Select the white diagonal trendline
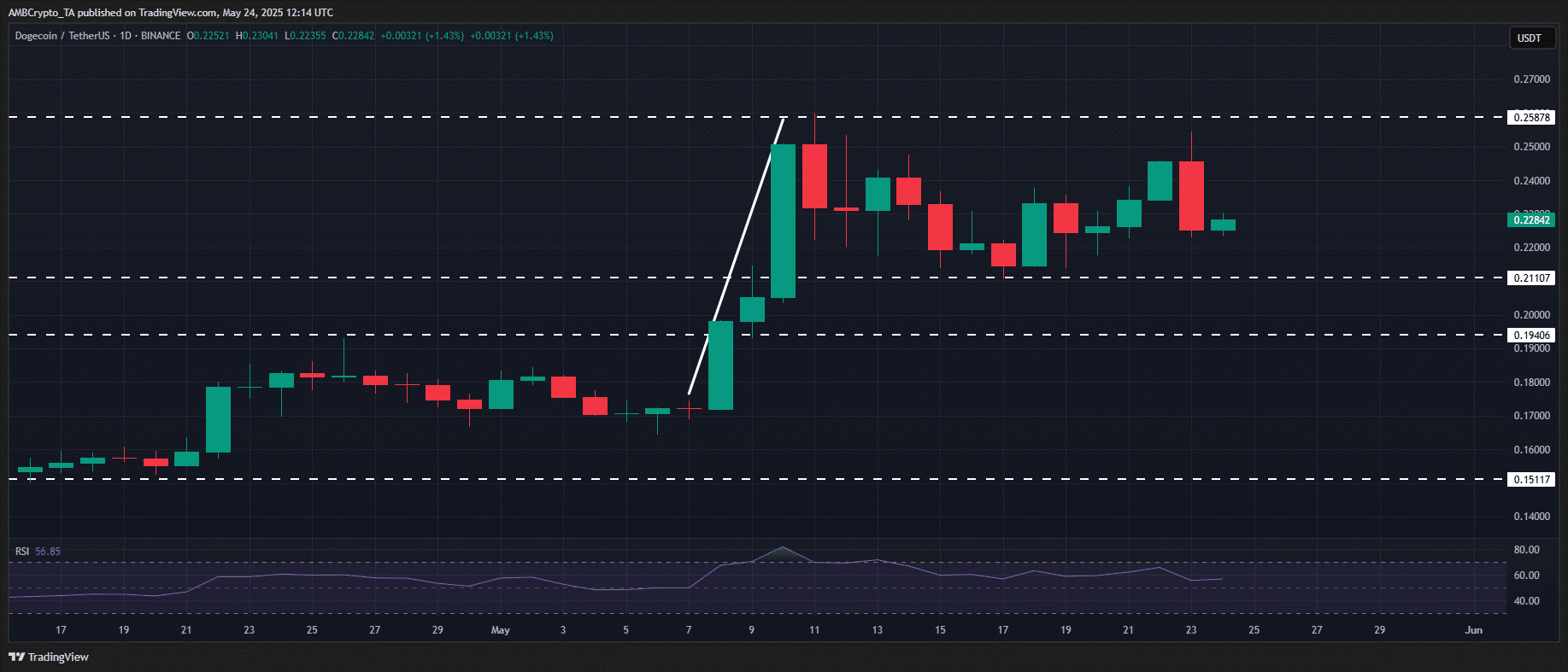 pyautogui.click(x=736, y=256)
